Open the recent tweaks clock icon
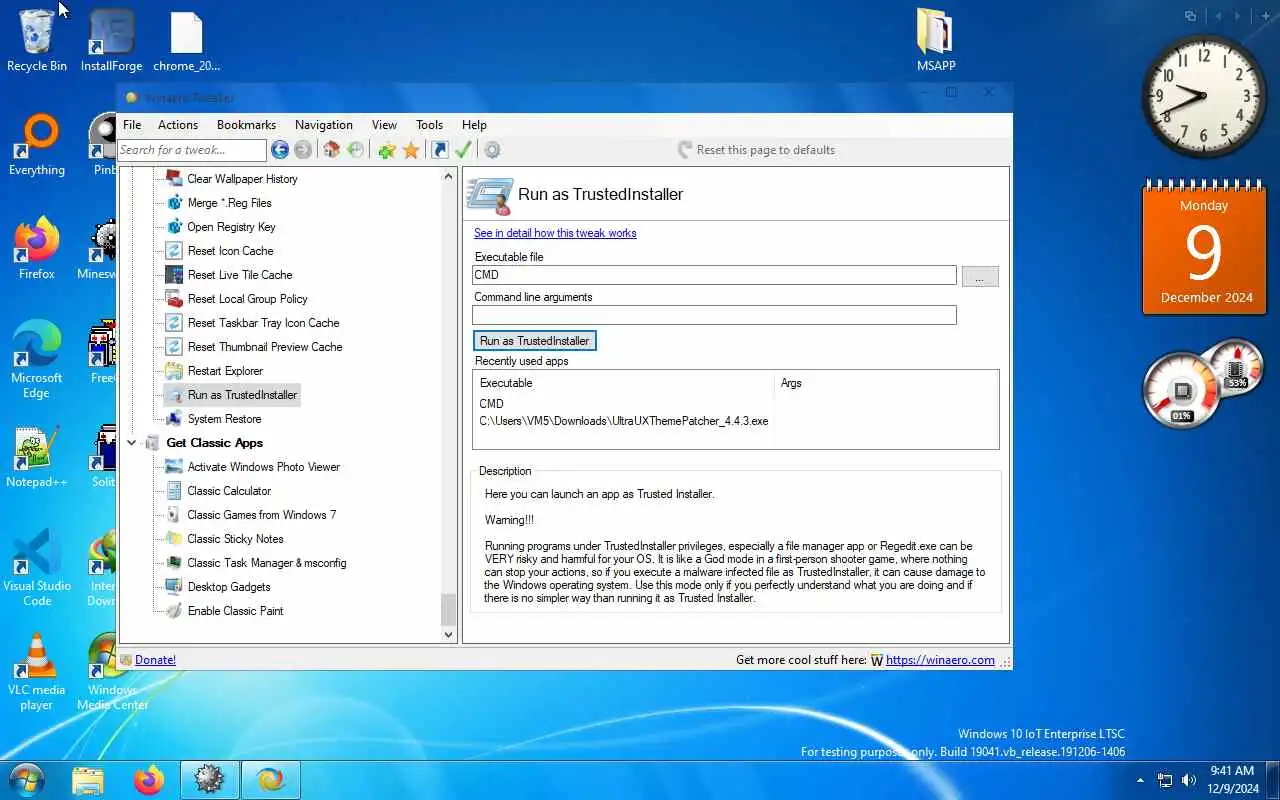Screen dimensions: 1280x800 pos(355,150)
